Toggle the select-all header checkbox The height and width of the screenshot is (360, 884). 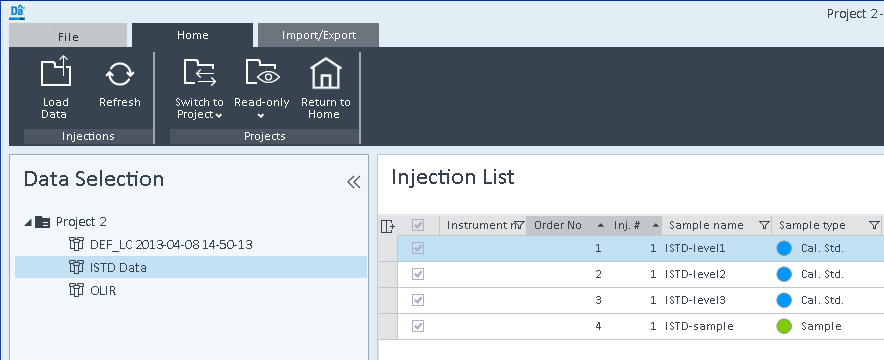(x=418, y=225)
